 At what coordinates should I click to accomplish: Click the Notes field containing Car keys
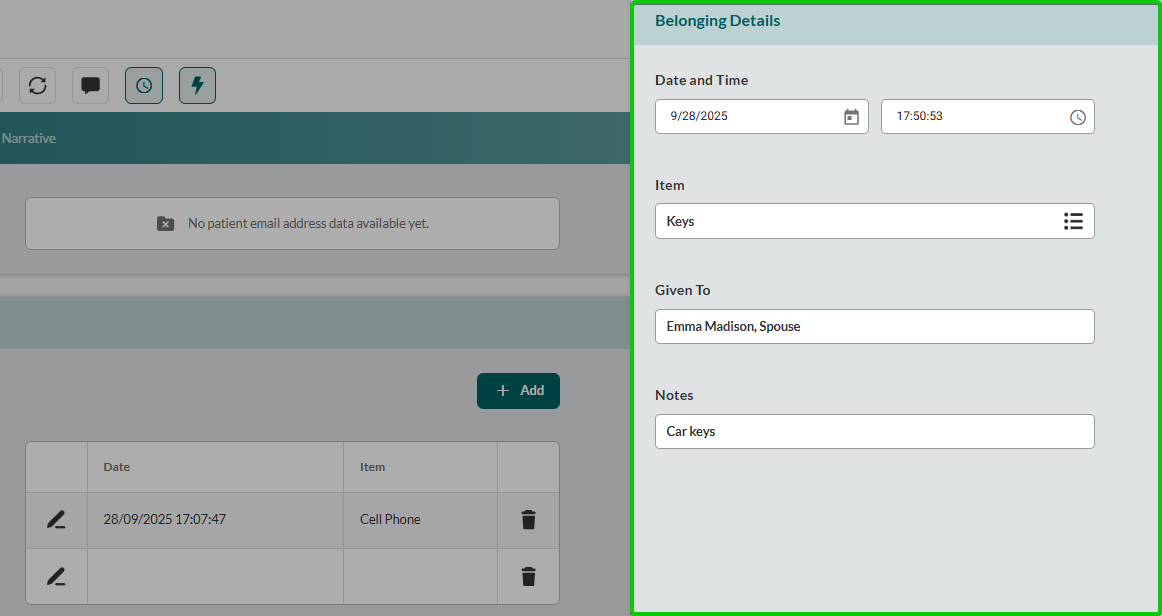874,432
